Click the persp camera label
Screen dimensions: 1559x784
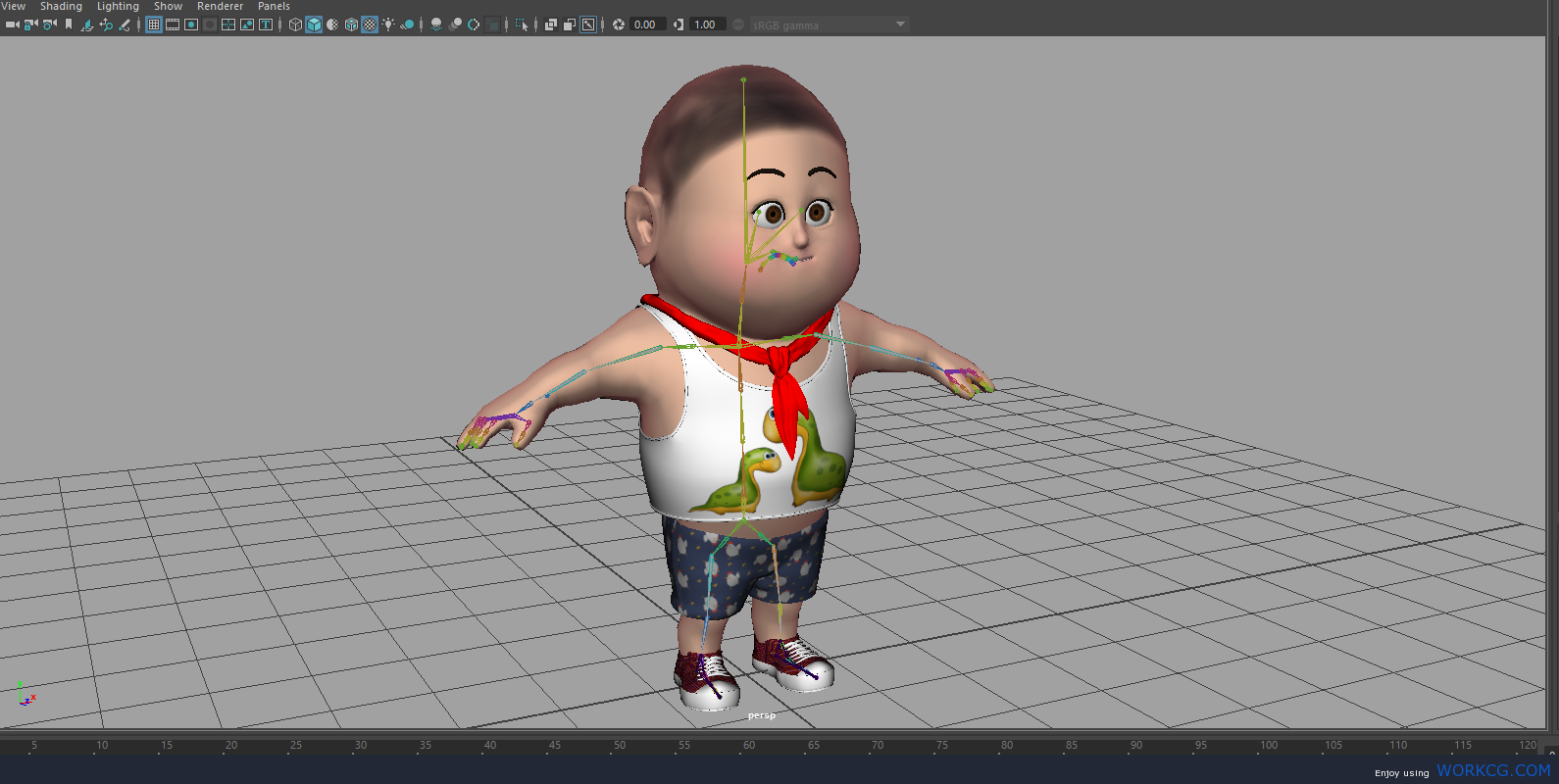[761, 715]
